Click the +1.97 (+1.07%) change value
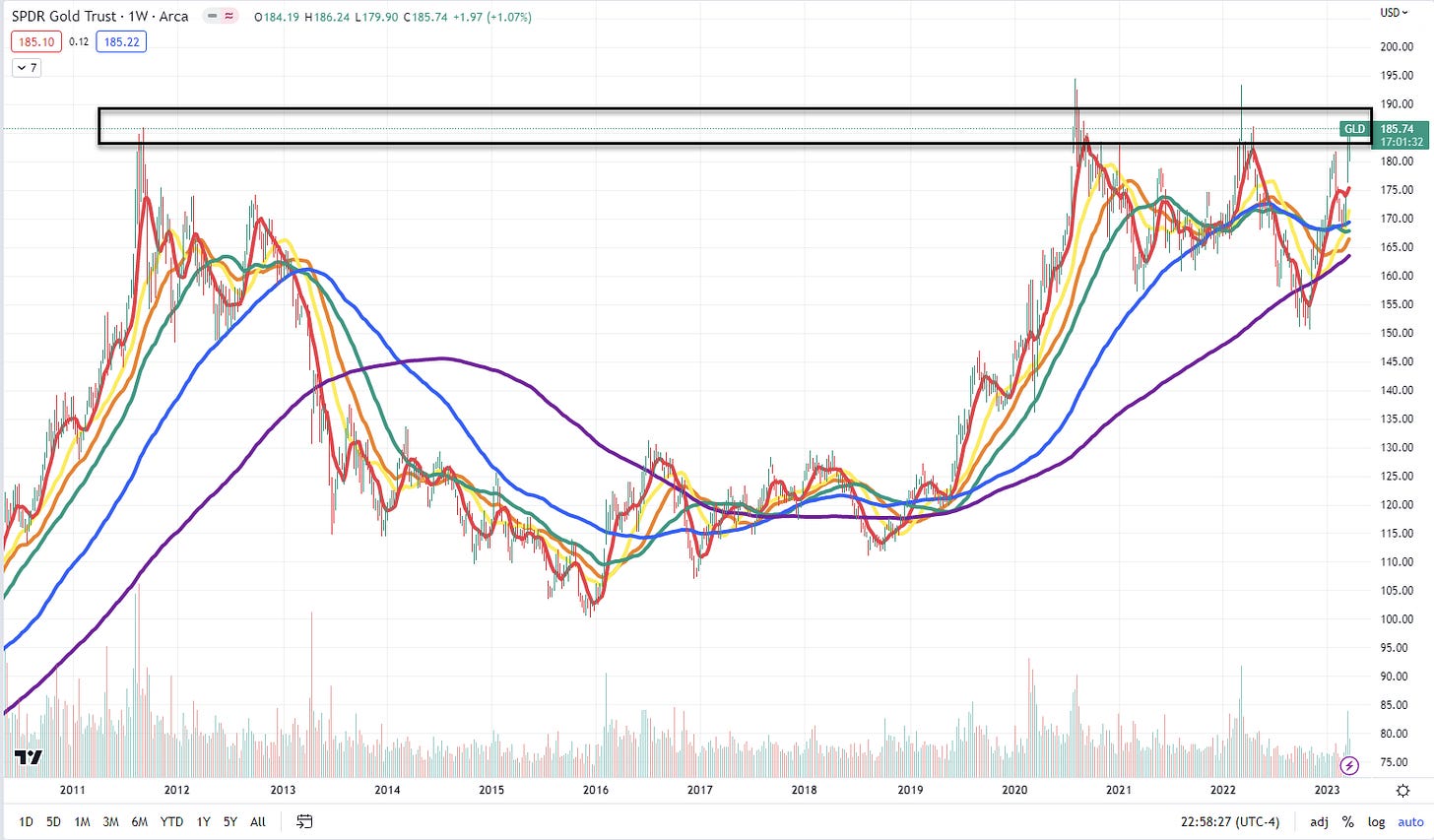 tap(492, 17)
